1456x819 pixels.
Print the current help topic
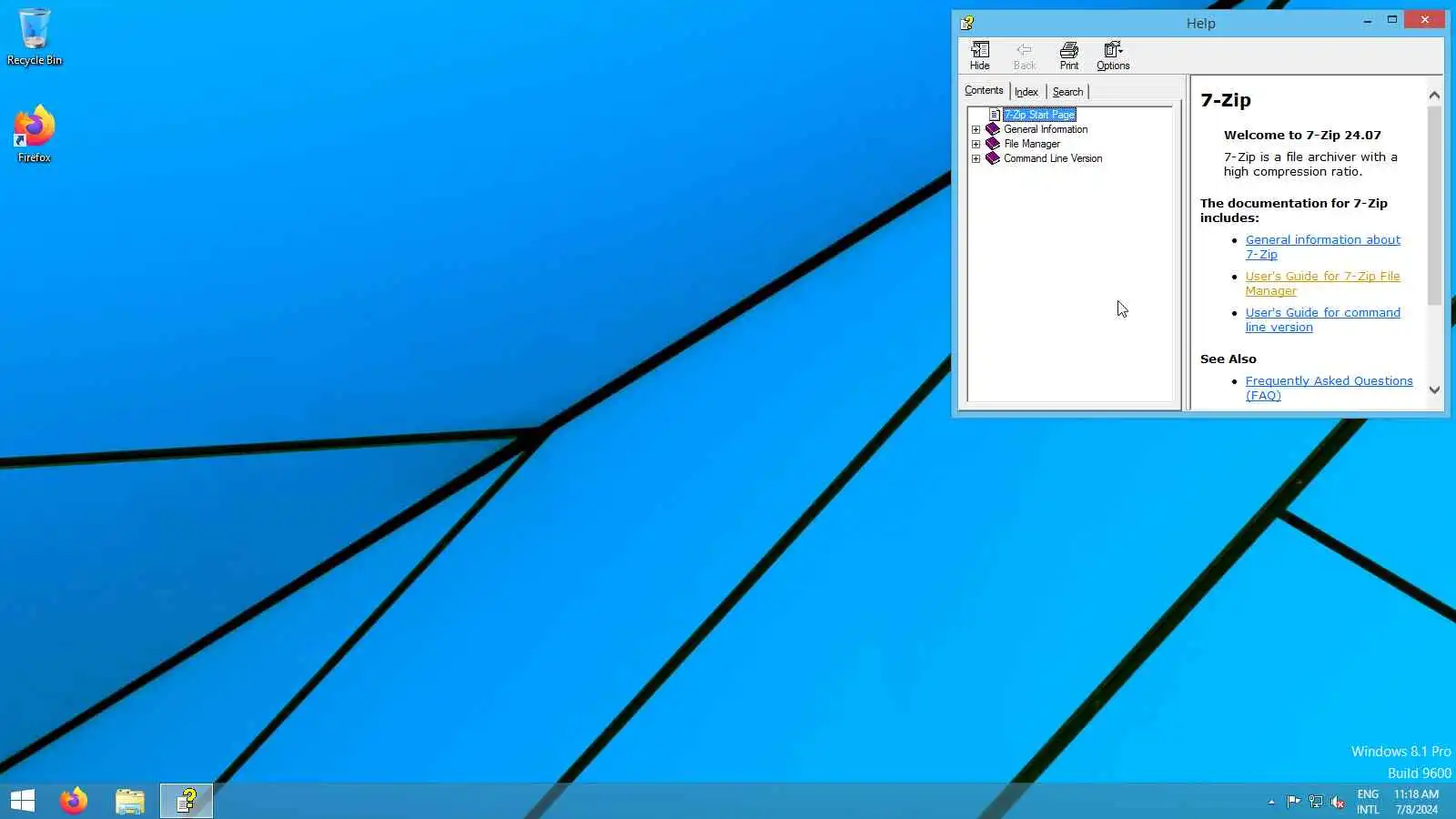(x=1069, y=56)
